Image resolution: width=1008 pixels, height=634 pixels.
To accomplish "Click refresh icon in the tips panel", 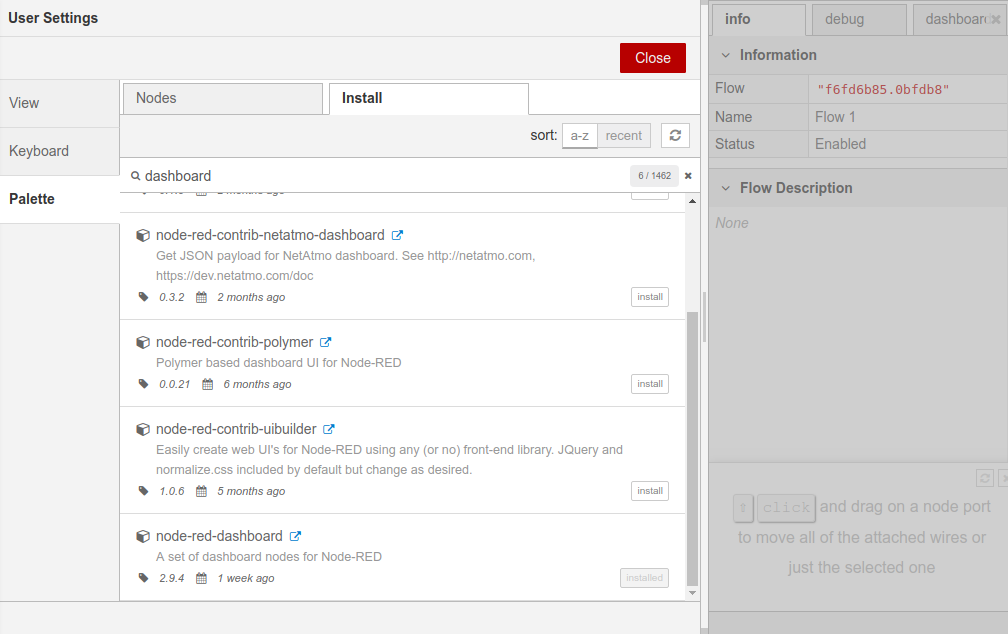I will tap(985, 478).
